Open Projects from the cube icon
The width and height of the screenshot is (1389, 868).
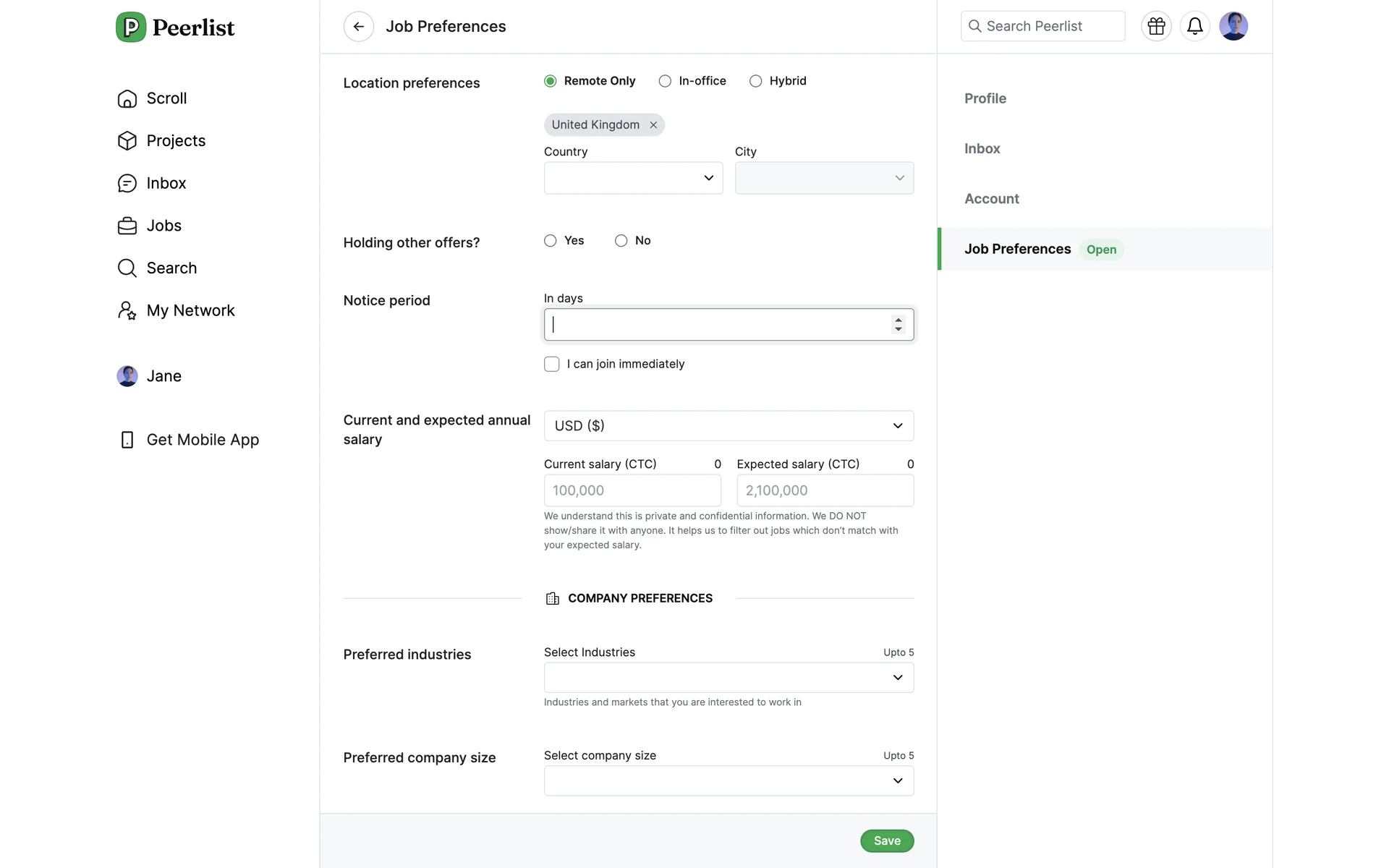pos(127,140)
